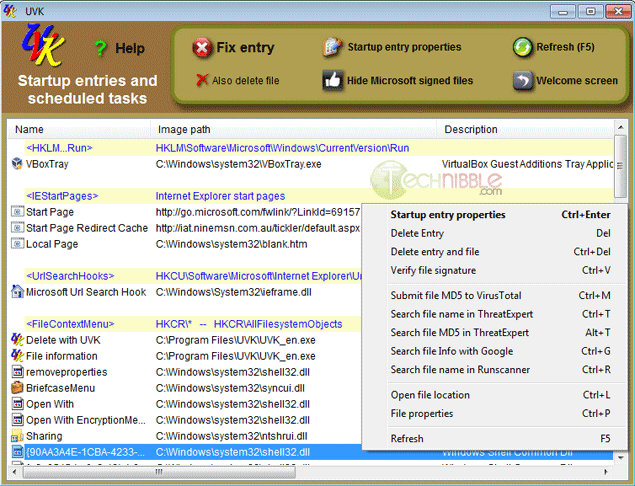Click the briefcase icon for BriefcaseMenu
635x486 pixels.
coord(17,388)
